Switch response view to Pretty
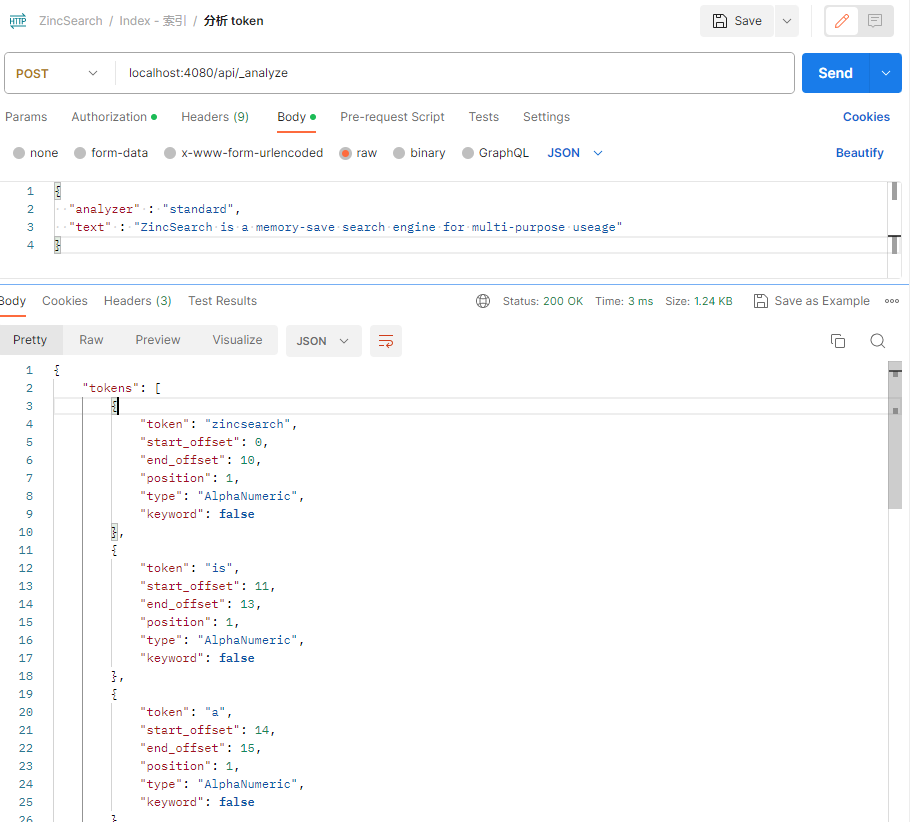 click(x=30, y=340)
